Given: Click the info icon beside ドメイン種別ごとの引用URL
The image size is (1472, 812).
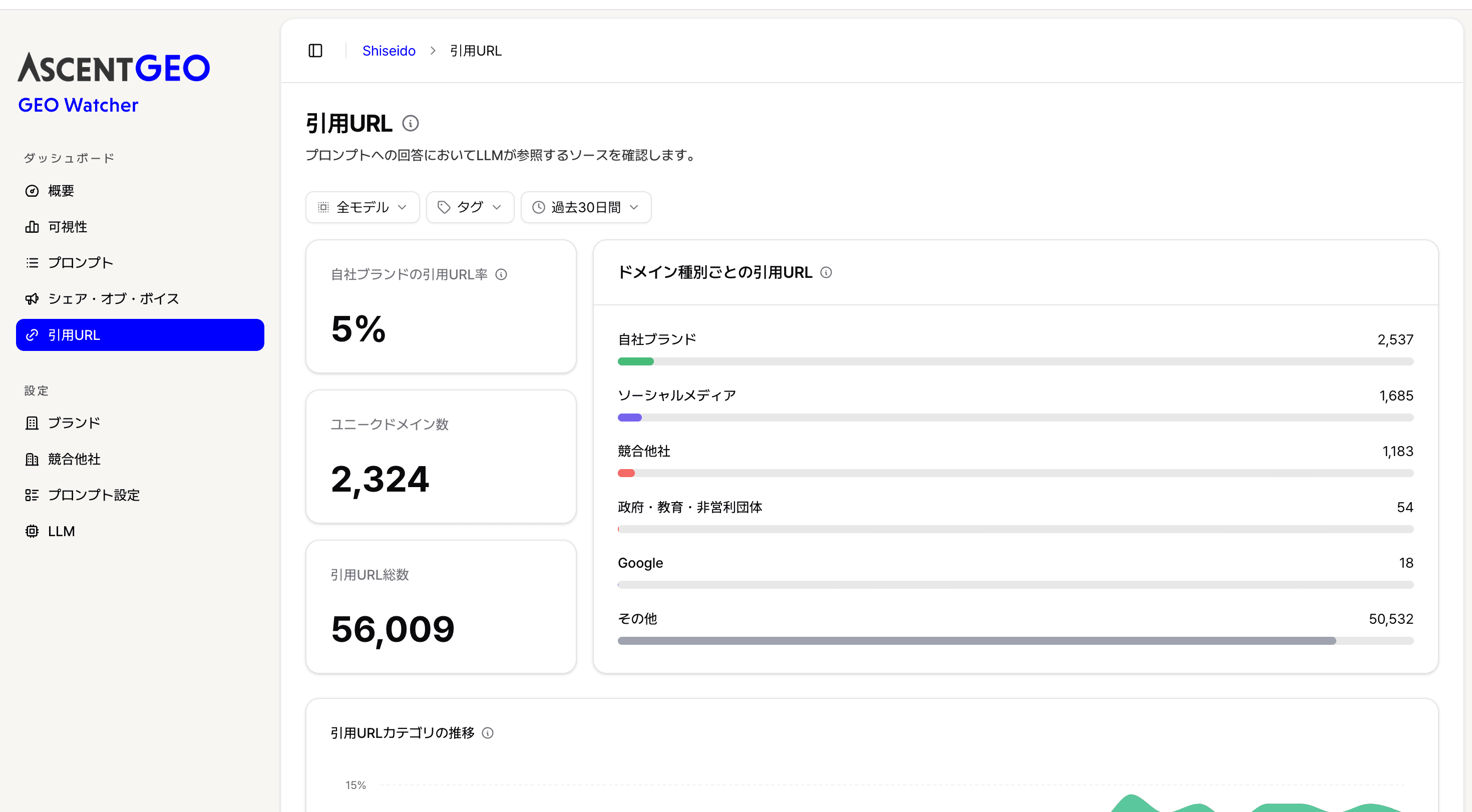Looking at the screenshot, I should (826, 272).
